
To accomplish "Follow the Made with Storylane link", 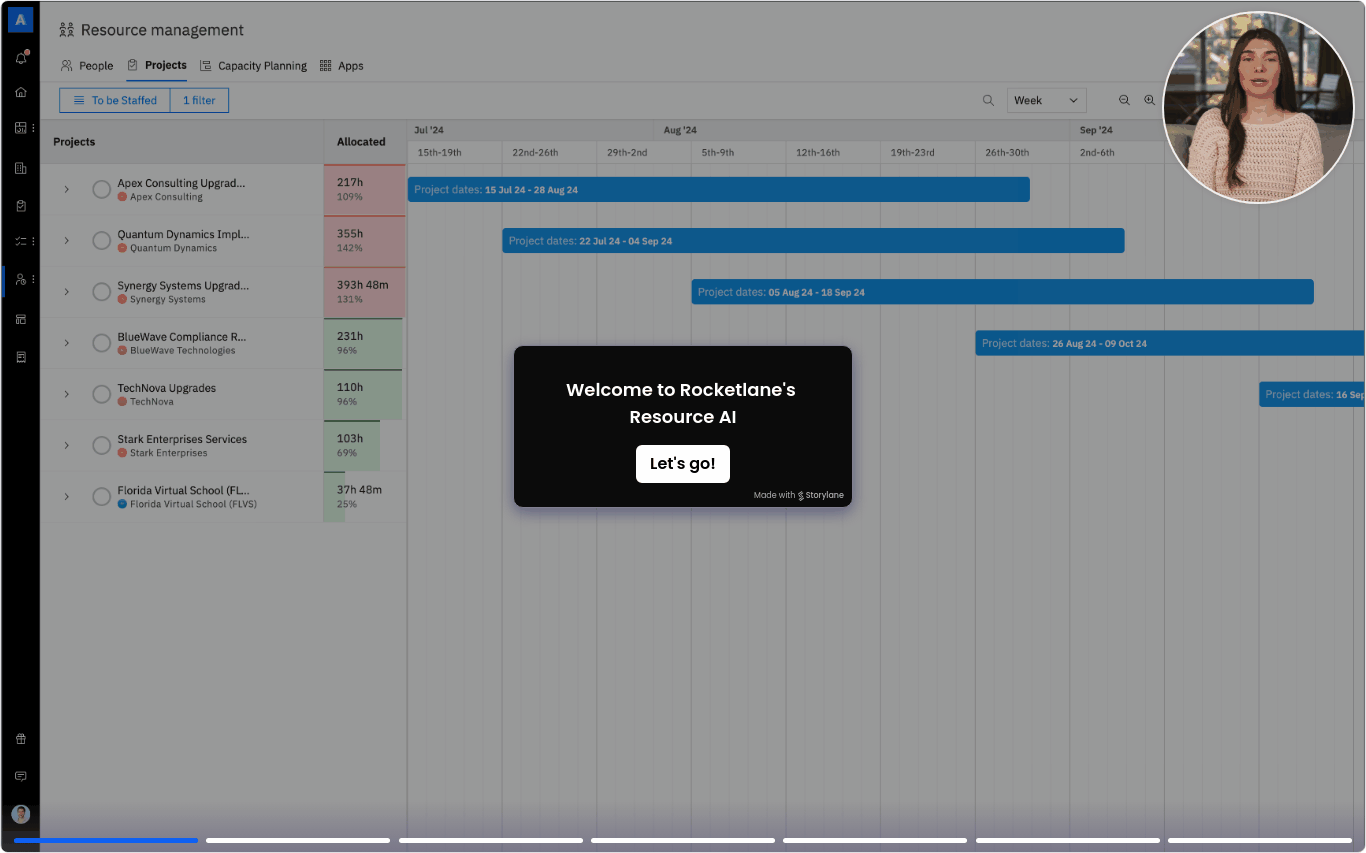I will pyautogui.click(x=799, y=495).
